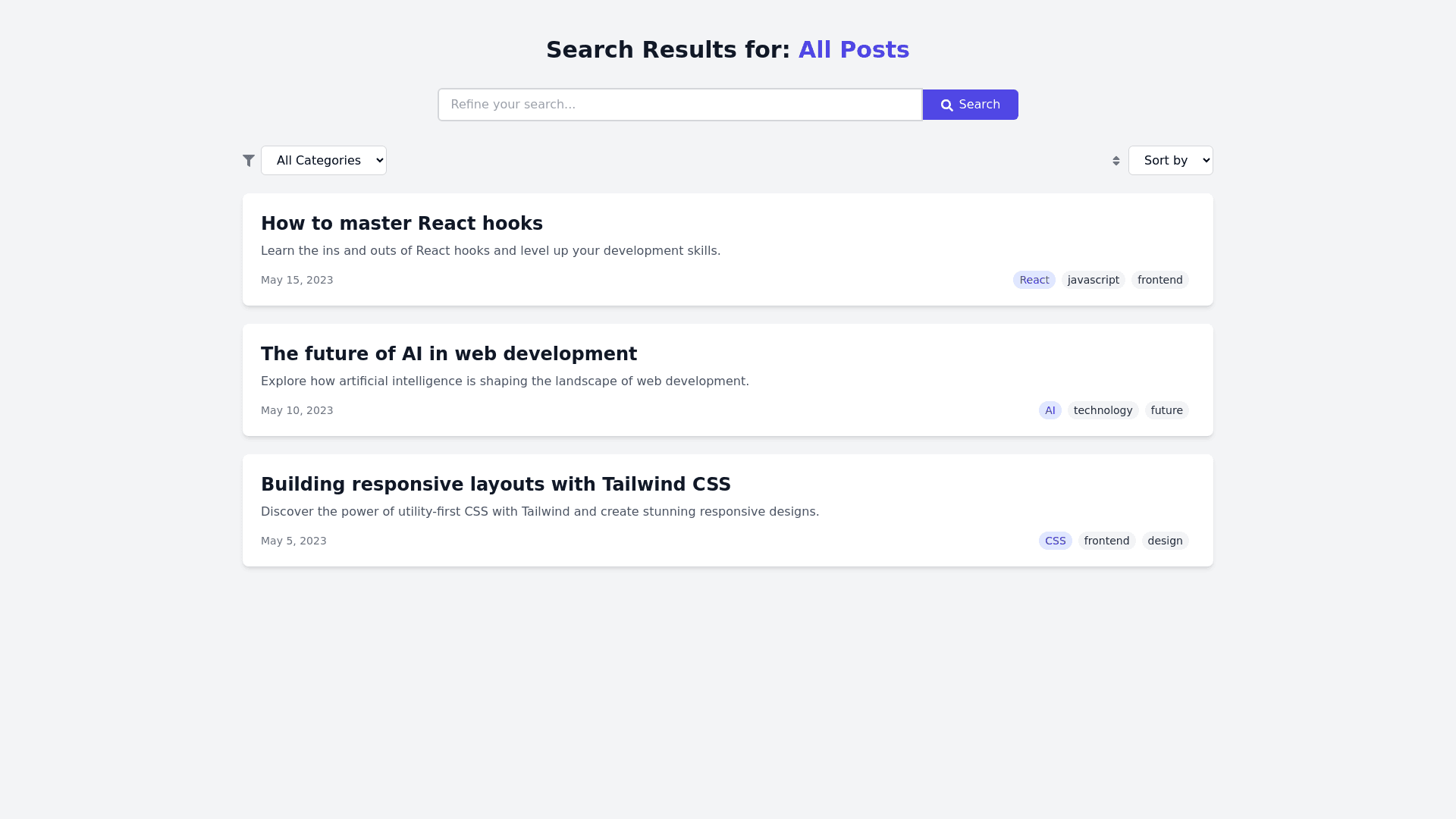Open the Sort by dropdown

point(1170,160)
